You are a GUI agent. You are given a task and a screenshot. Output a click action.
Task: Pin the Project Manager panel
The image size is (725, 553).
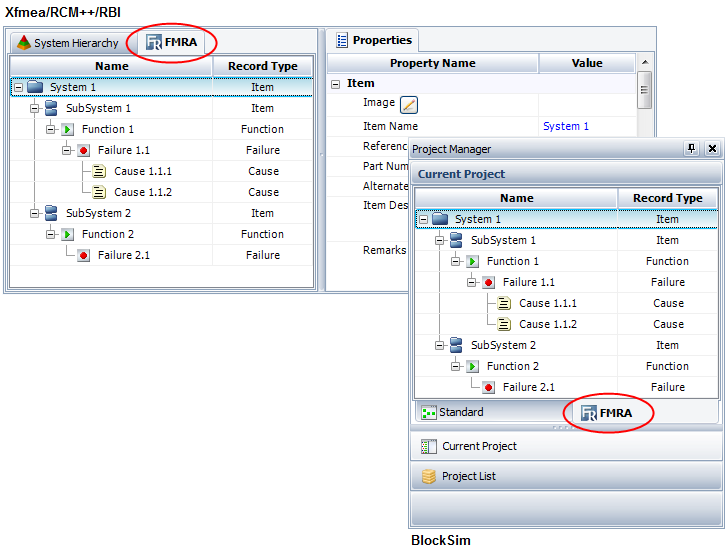coord(691,149)
